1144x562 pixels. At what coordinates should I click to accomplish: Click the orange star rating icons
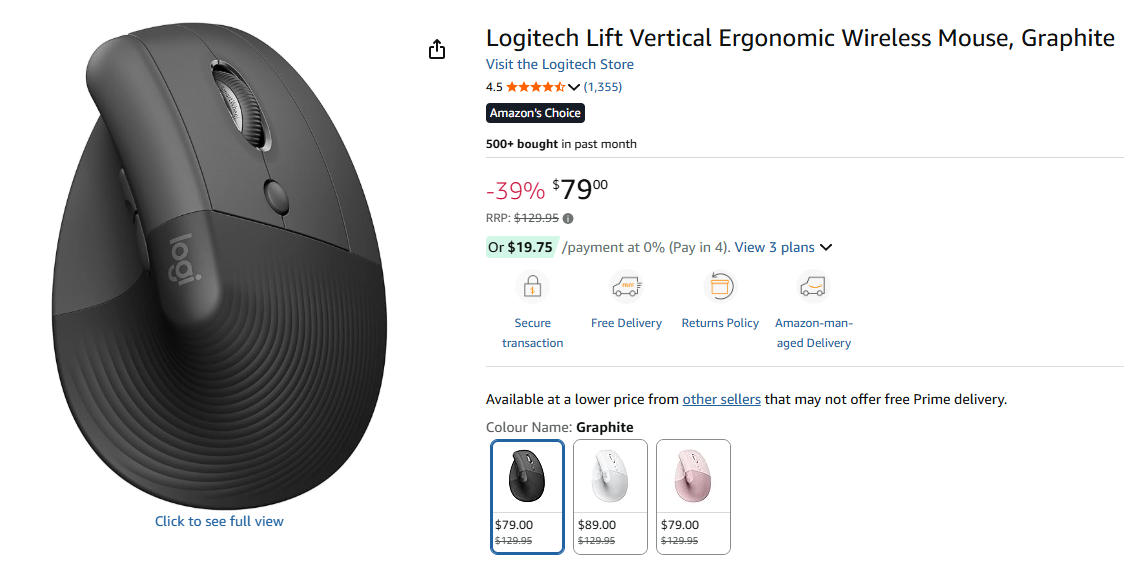click(535, 87)
